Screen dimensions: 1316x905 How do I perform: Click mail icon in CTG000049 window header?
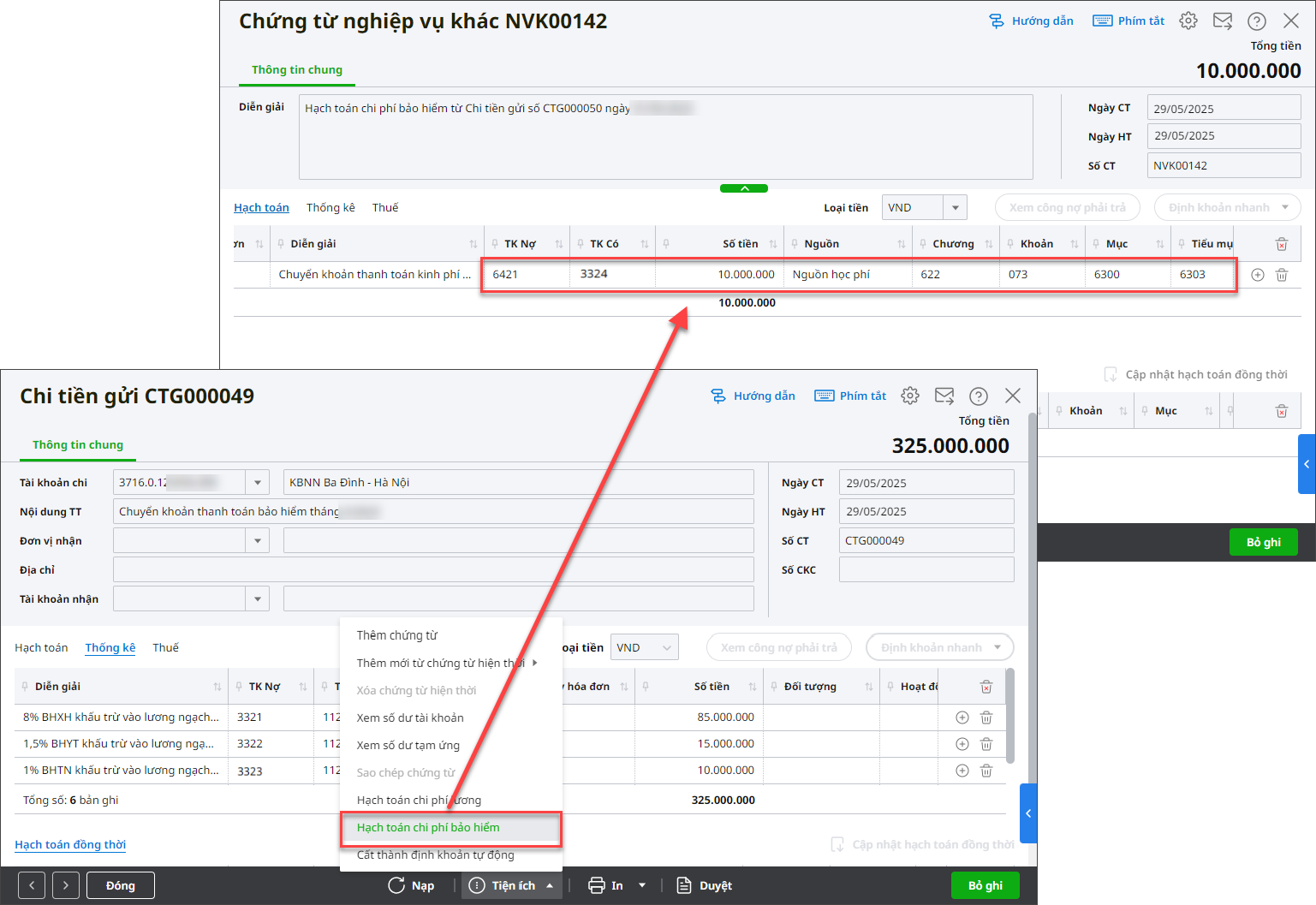coord(944,396)
